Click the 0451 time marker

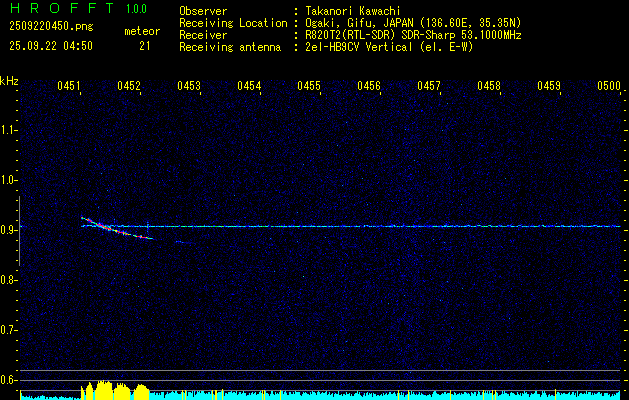[x=69, y=87]
